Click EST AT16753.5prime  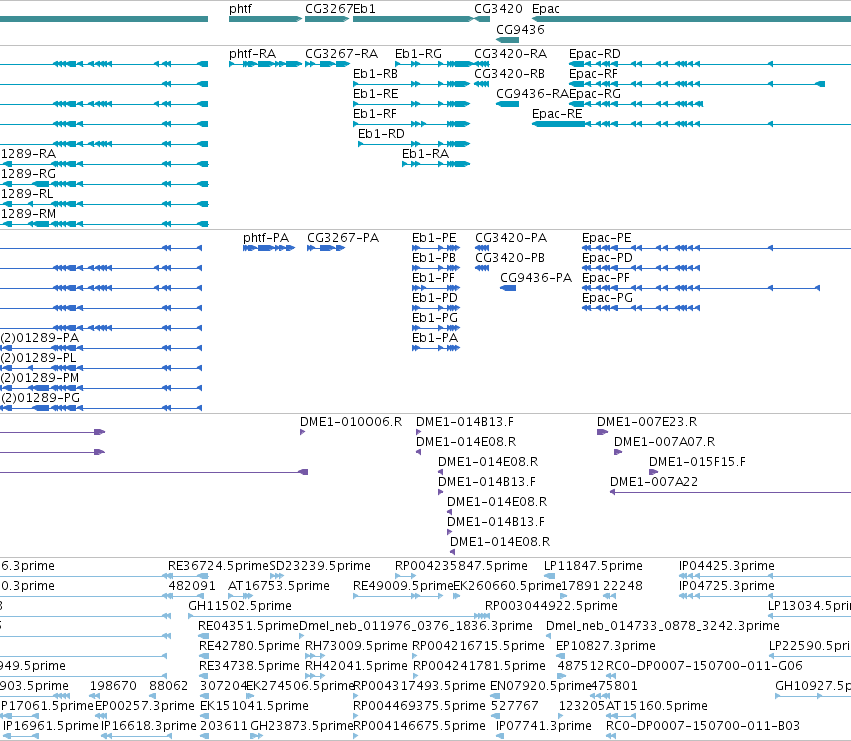[x=239, y=596]
